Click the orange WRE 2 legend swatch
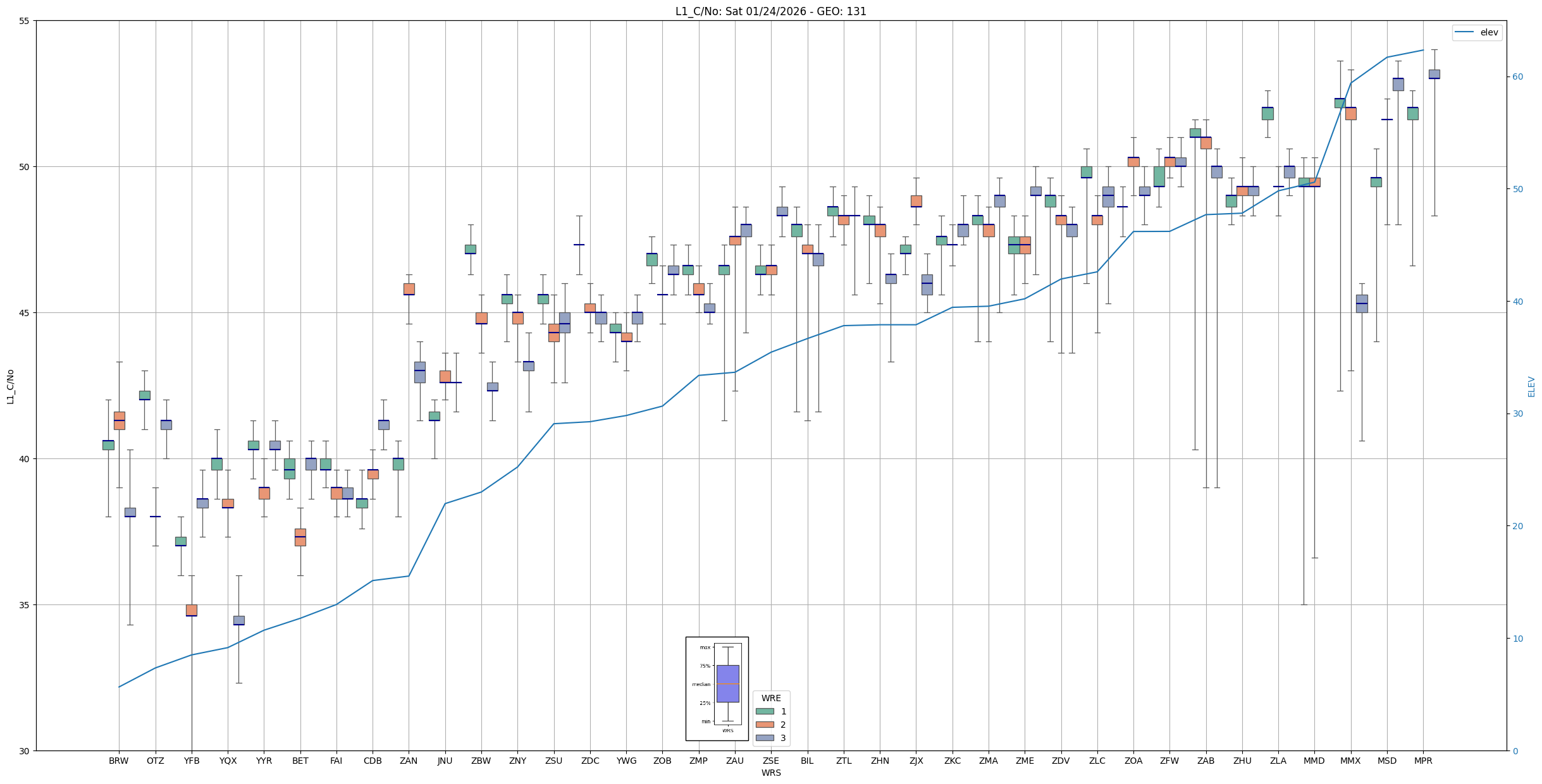1542x784 pixels. click(764, 725)
